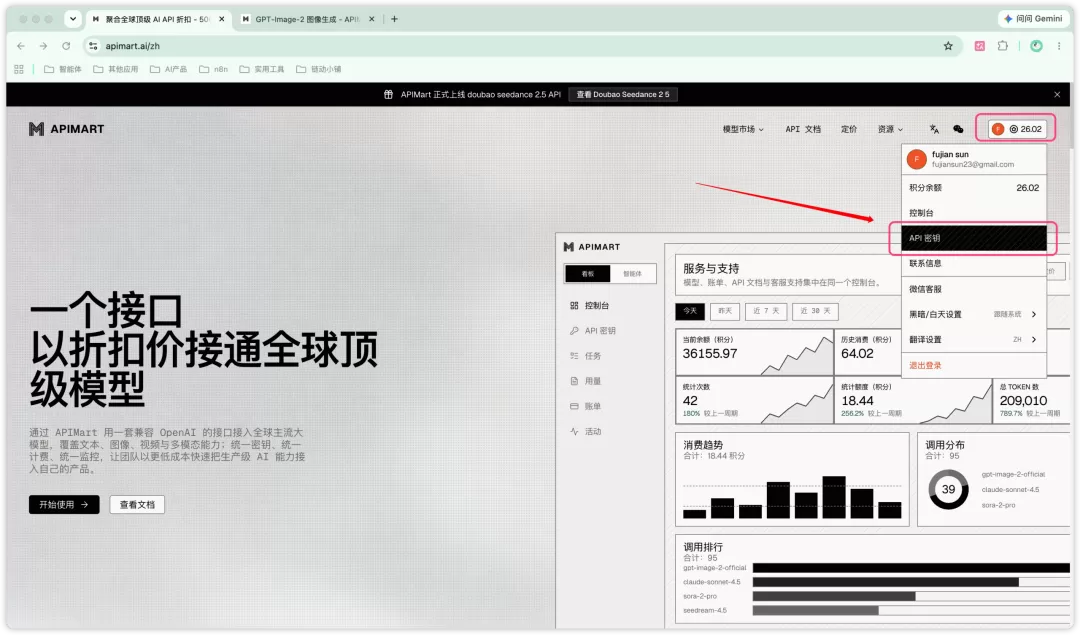This screenshot has height=635, width=1080.
Task: Click the fujian sun avatar in menu
Action: click(x=917, y=159)
